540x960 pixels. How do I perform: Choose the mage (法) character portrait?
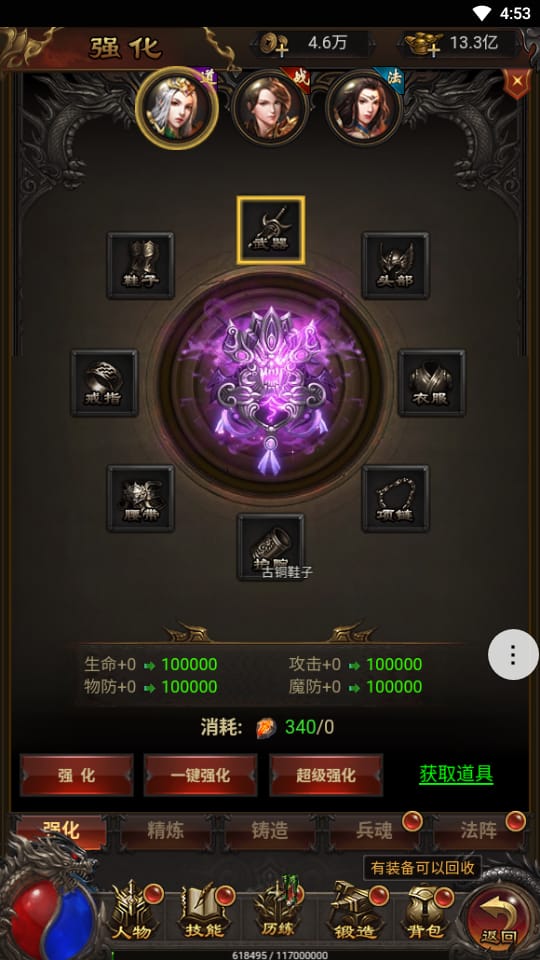pos(364,108)
